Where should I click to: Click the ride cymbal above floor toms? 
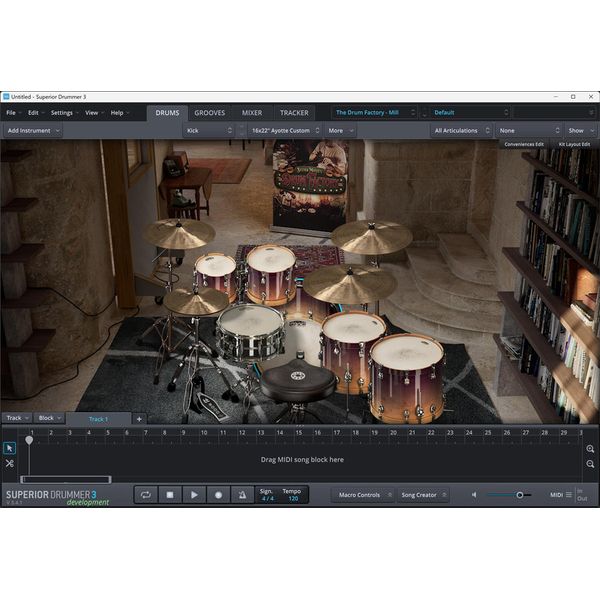click(350, 282)
